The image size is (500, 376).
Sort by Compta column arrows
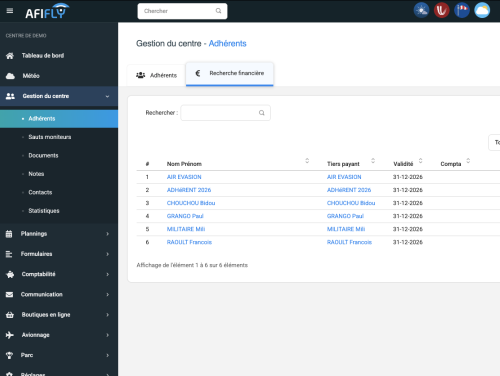pyautogui.click(x=468, y=161)
